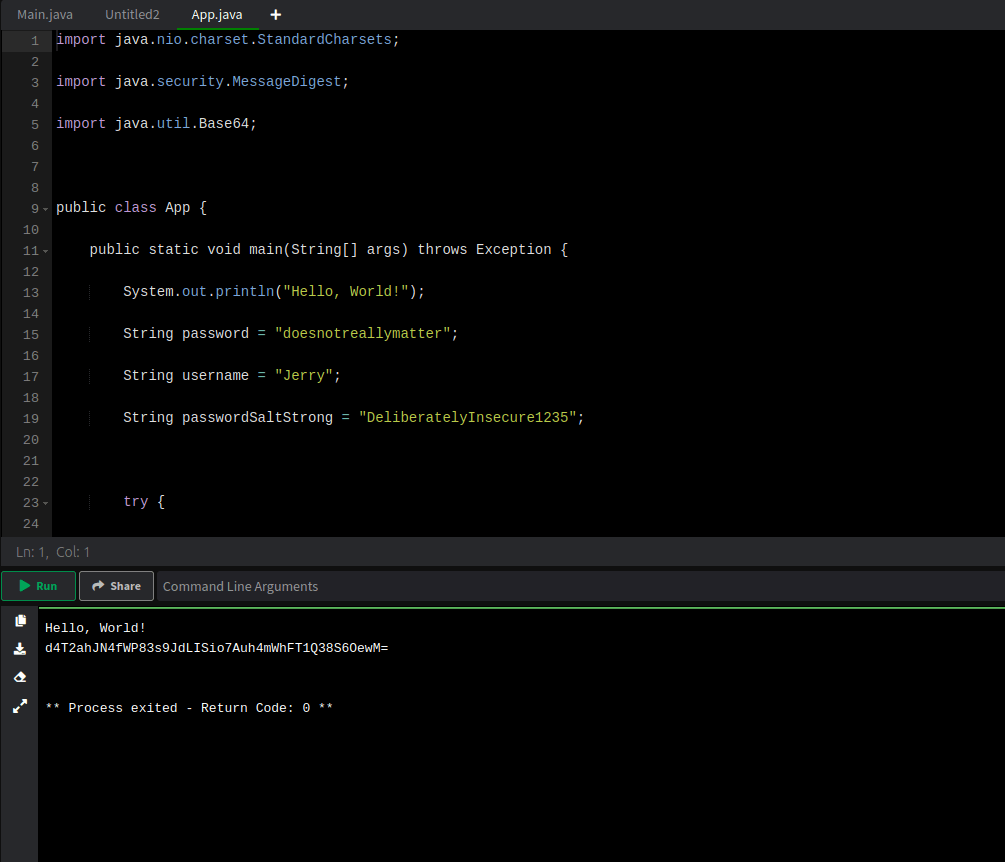This screenshot has height=862, width=1005.
Task: Click the MessageDigest import text
Action: [x=287, y=81]
